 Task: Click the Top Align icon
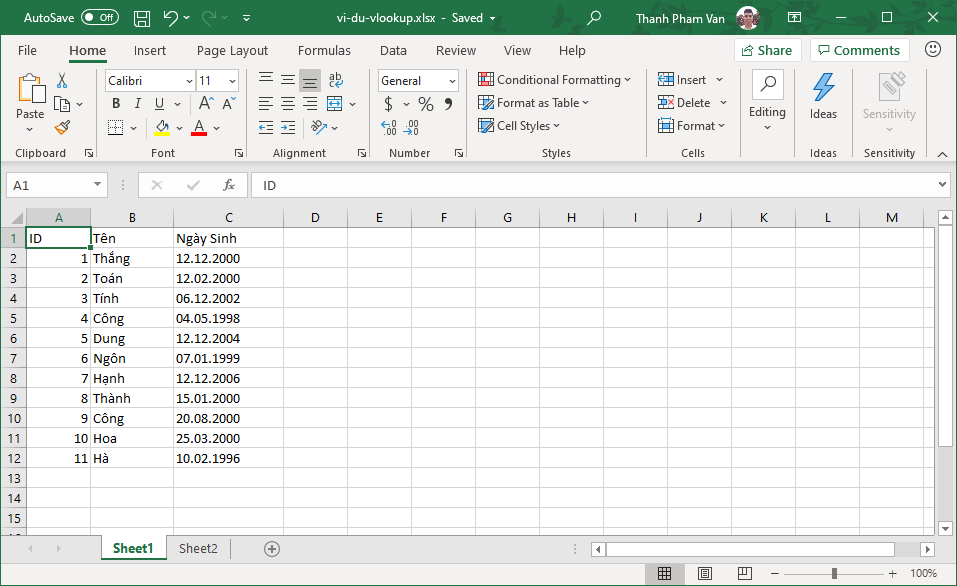tap(265, 80)
